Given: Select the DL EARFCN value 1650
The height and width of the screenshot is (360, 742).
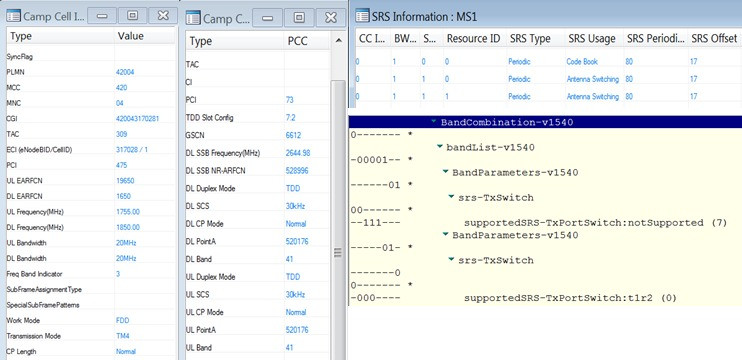Looking at the screenshot, I should (x=123, y=196).
